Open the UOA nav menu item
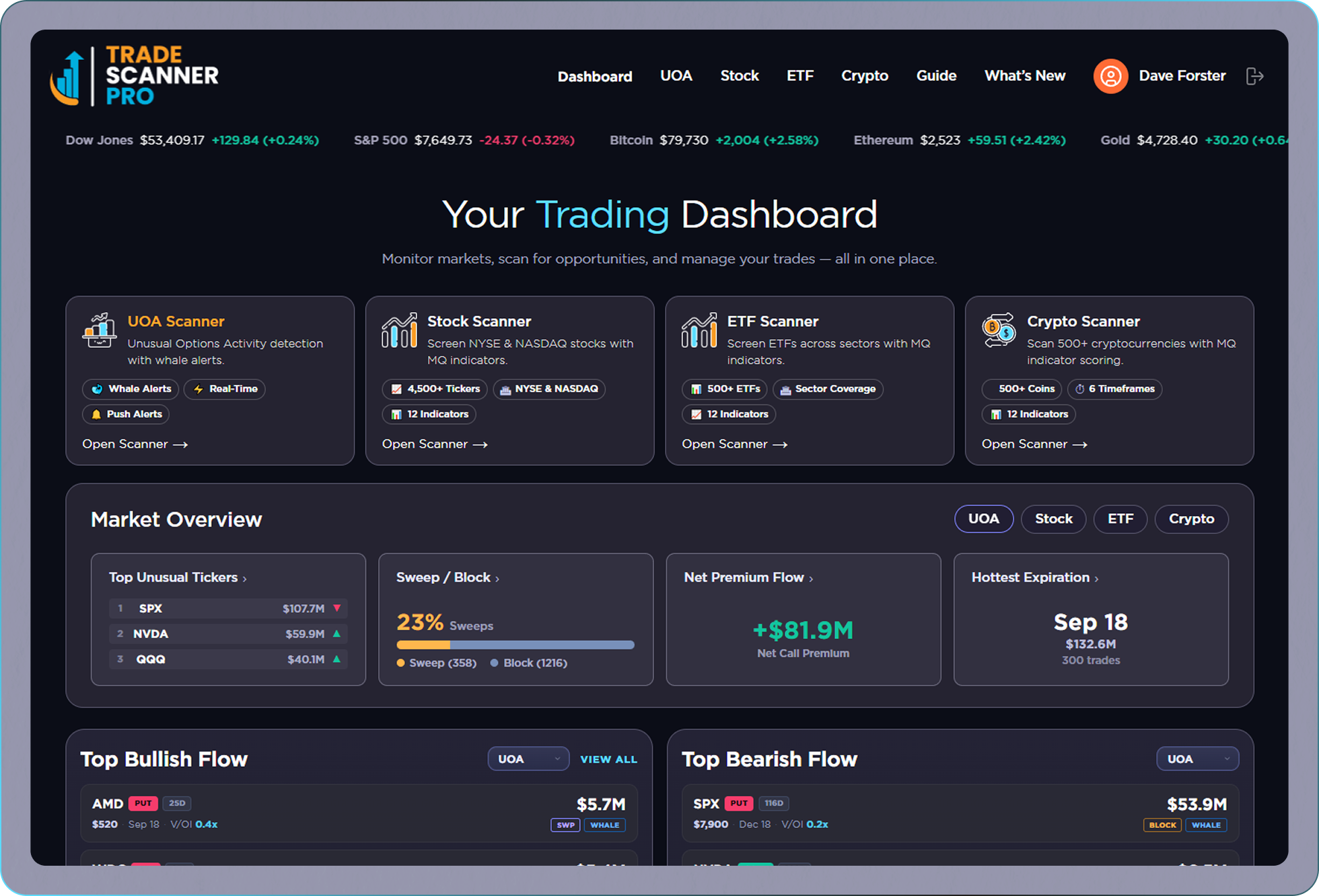Viewport: 1319px width, 896px height. coord(676,76)
